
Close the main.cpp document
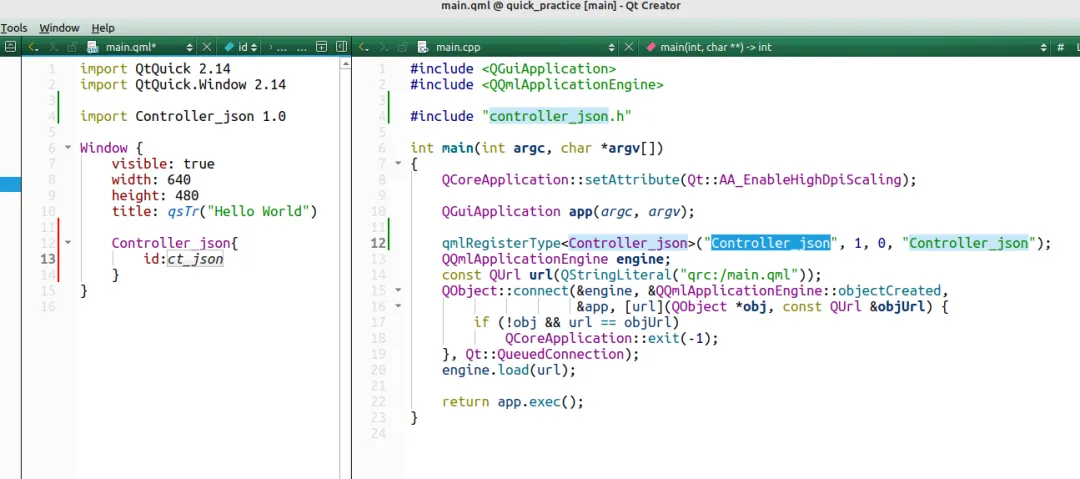(x=628, y=48)
